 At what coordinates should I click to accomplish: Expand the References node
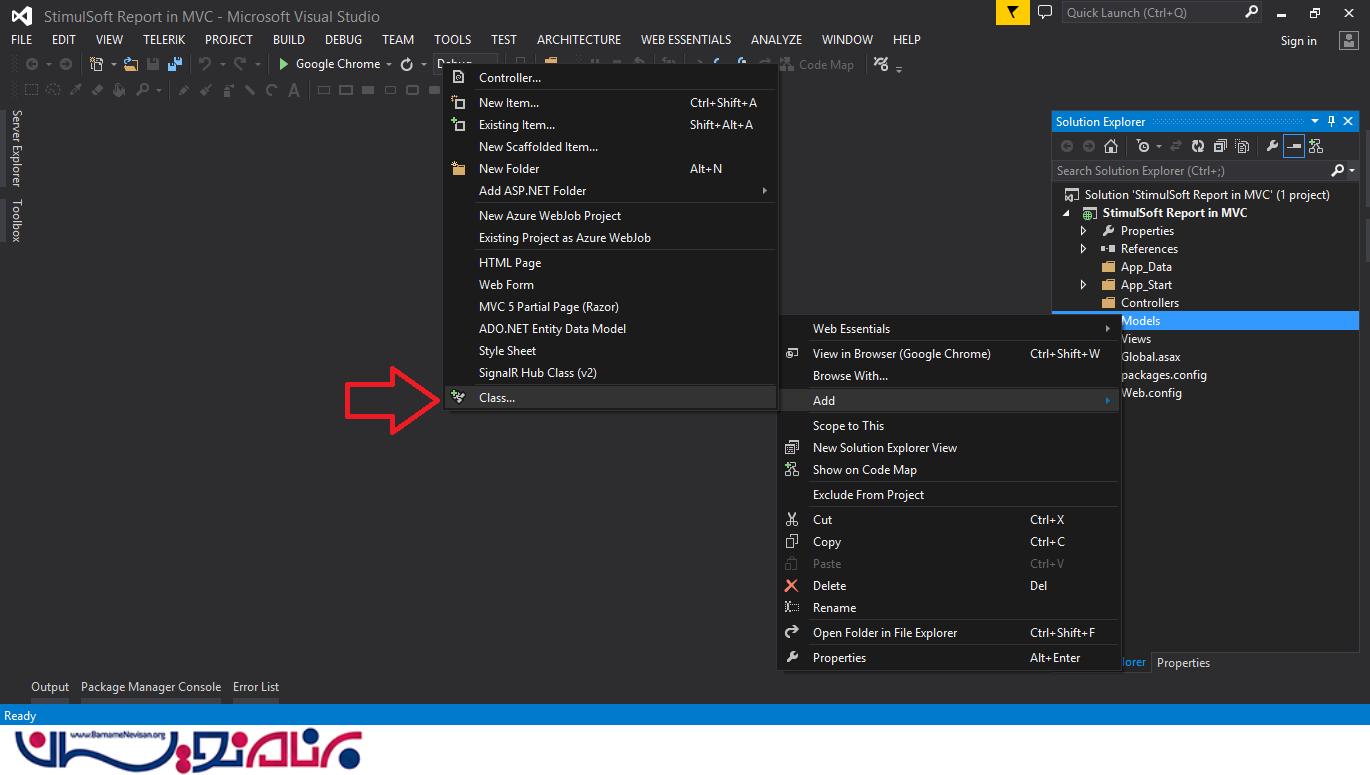tap(1083, 249)
